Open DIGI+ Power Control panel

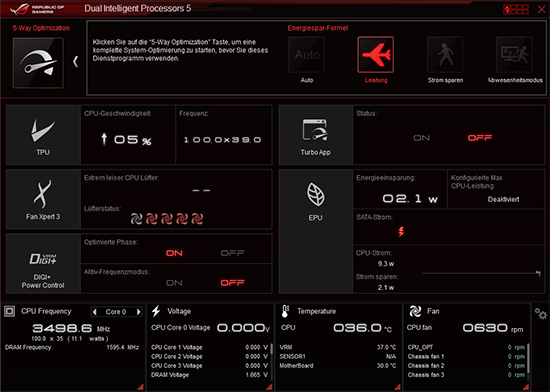43,264
